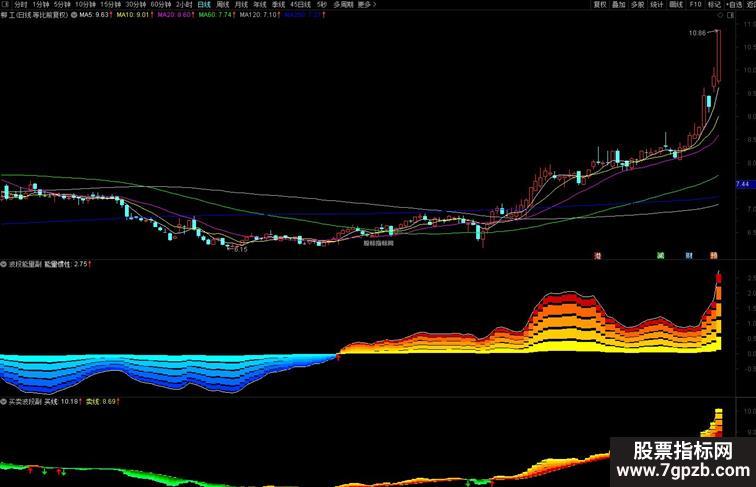Select the 5分钟 period tab
Image resolution: width=756 pixels, height=487 pixels.
tap(62, 4)
